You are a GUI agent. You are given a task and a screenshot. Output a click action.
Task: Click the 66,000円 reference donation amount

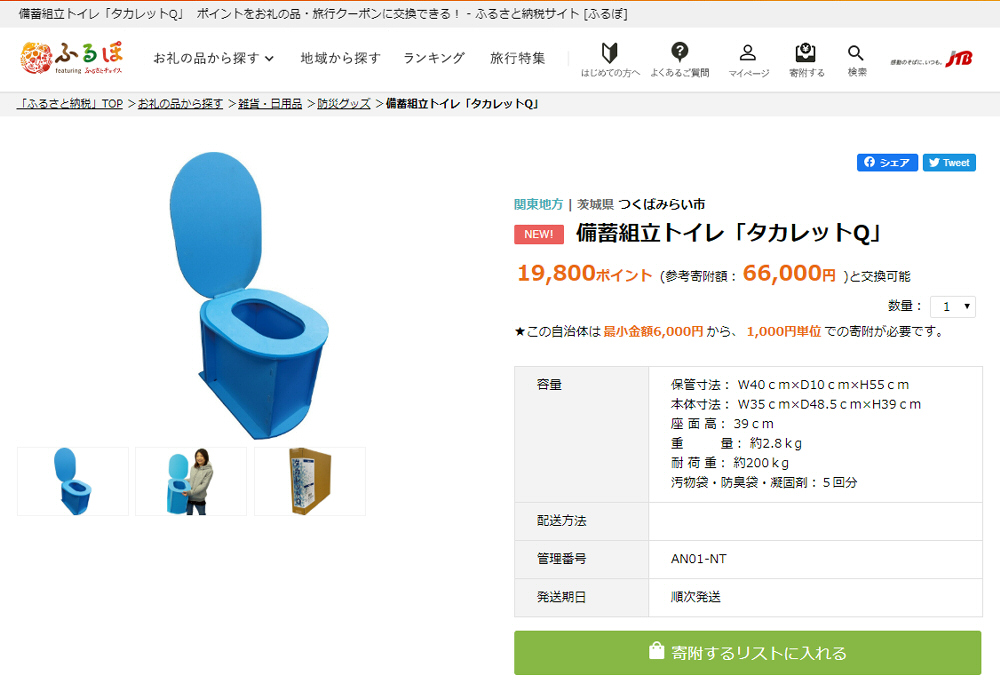pyautogui.click(x=789, y=274)
